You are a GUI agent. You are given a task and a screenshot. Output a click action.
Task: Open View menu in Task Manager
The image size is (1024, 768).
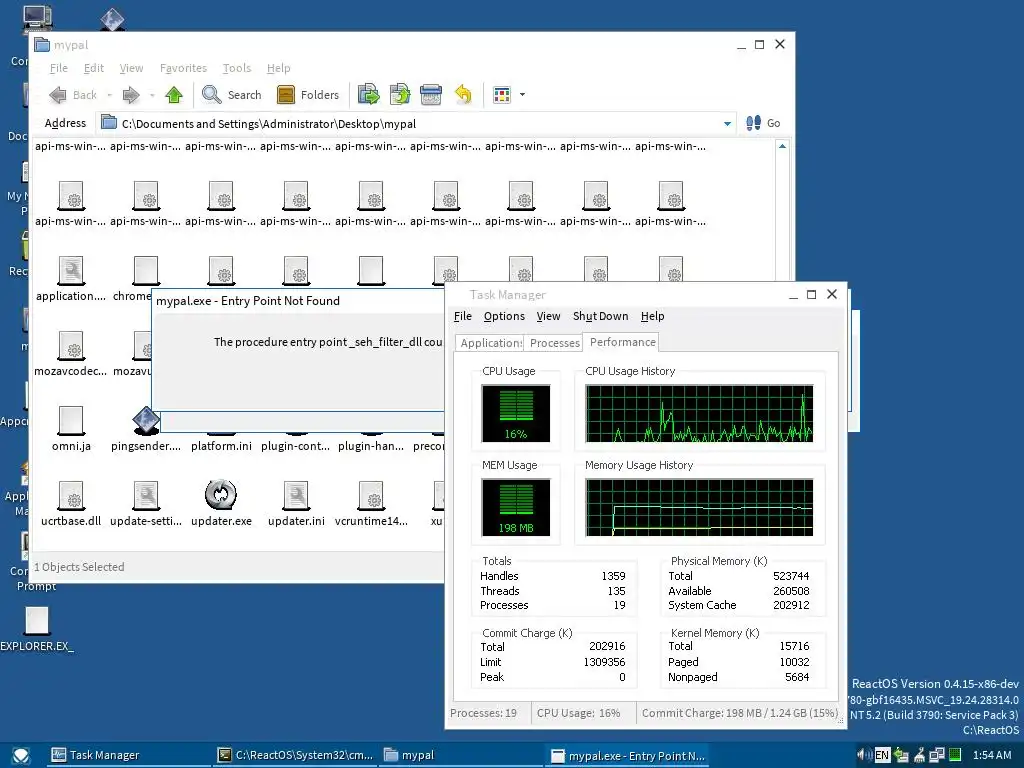tap(548, 316)
